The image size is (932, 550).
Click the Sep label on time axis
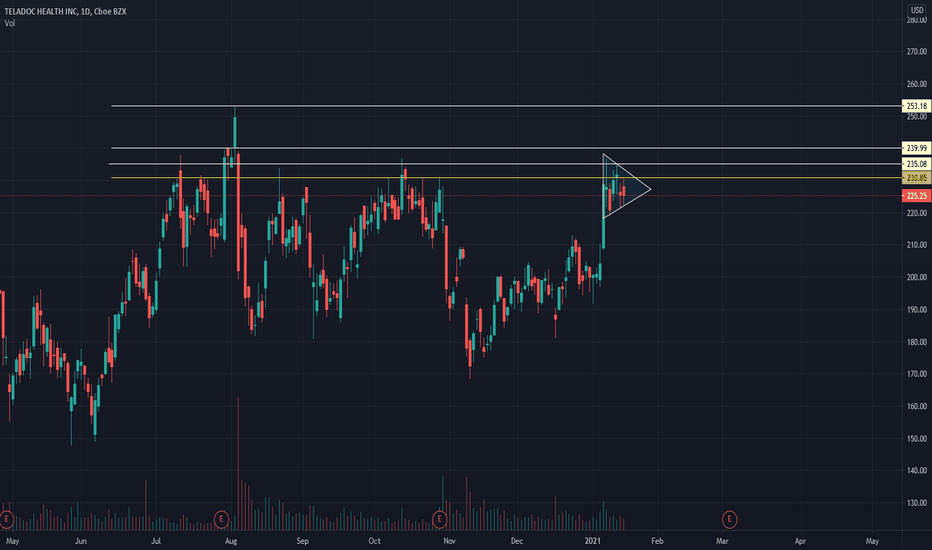pyautogui.click(x=303, y=541)
